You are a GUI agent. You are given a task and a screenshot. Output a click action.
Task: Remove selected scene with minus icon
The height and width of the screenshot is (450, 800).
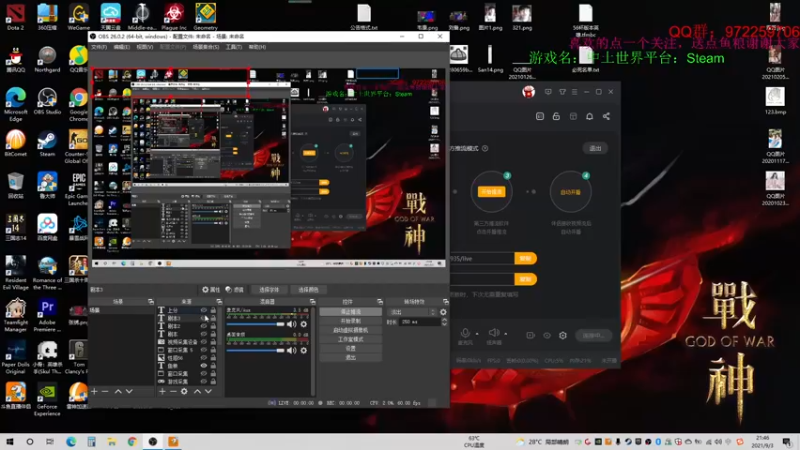click(x=105, y=391)
